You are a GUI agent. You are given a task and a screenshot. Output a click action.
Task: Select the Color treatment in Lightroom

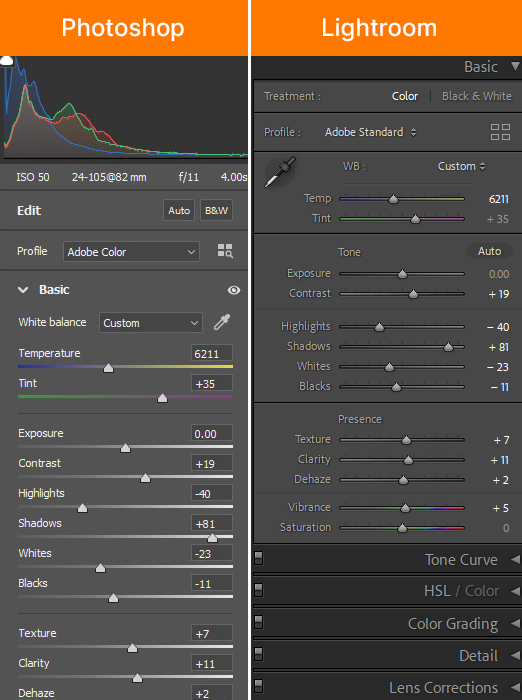click(405, 96)
